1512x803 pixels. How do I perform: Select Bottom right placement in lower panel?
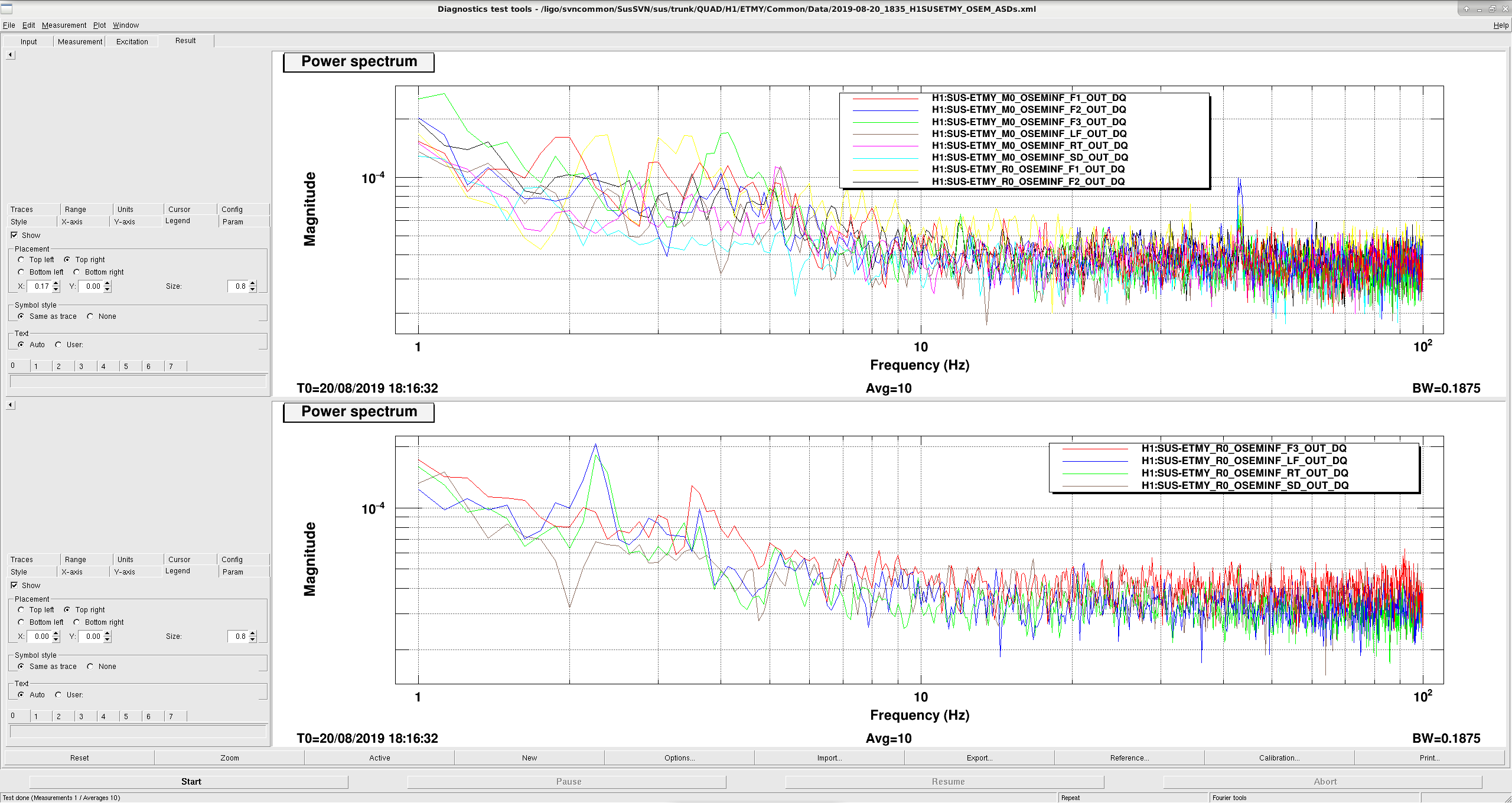coord(77,622)
